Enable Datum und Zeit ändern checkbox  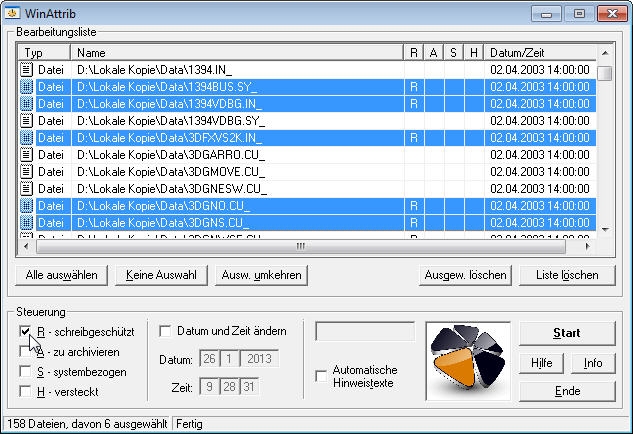click(x=166, y=331)
